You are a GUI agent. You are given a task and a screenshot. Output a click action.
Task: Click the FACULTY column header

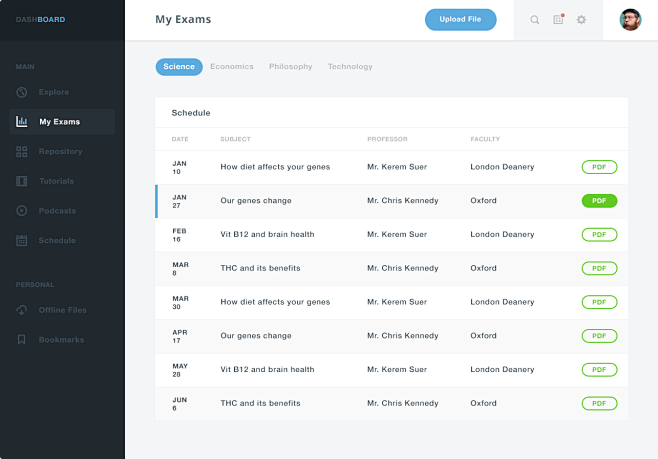[485, 139]
